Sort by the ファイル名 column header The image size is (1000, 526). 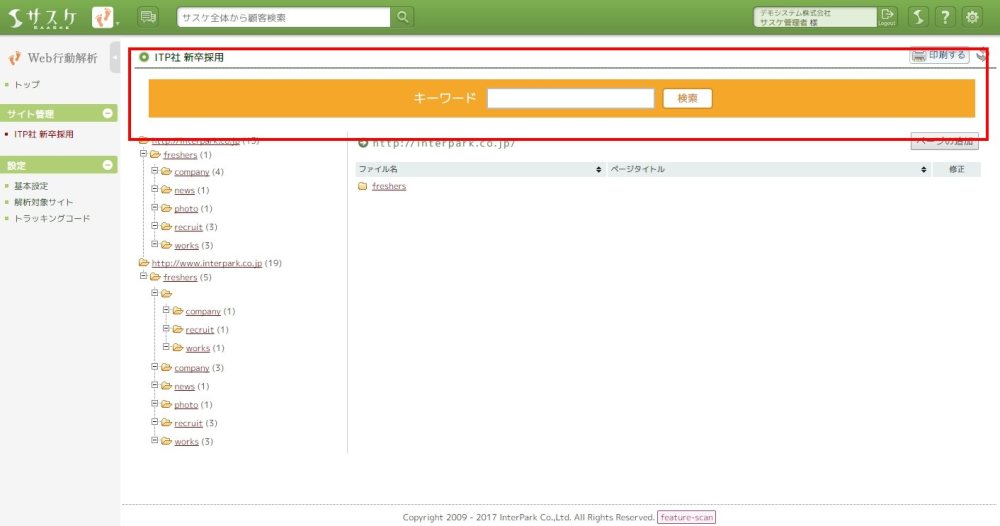point(476,169)
